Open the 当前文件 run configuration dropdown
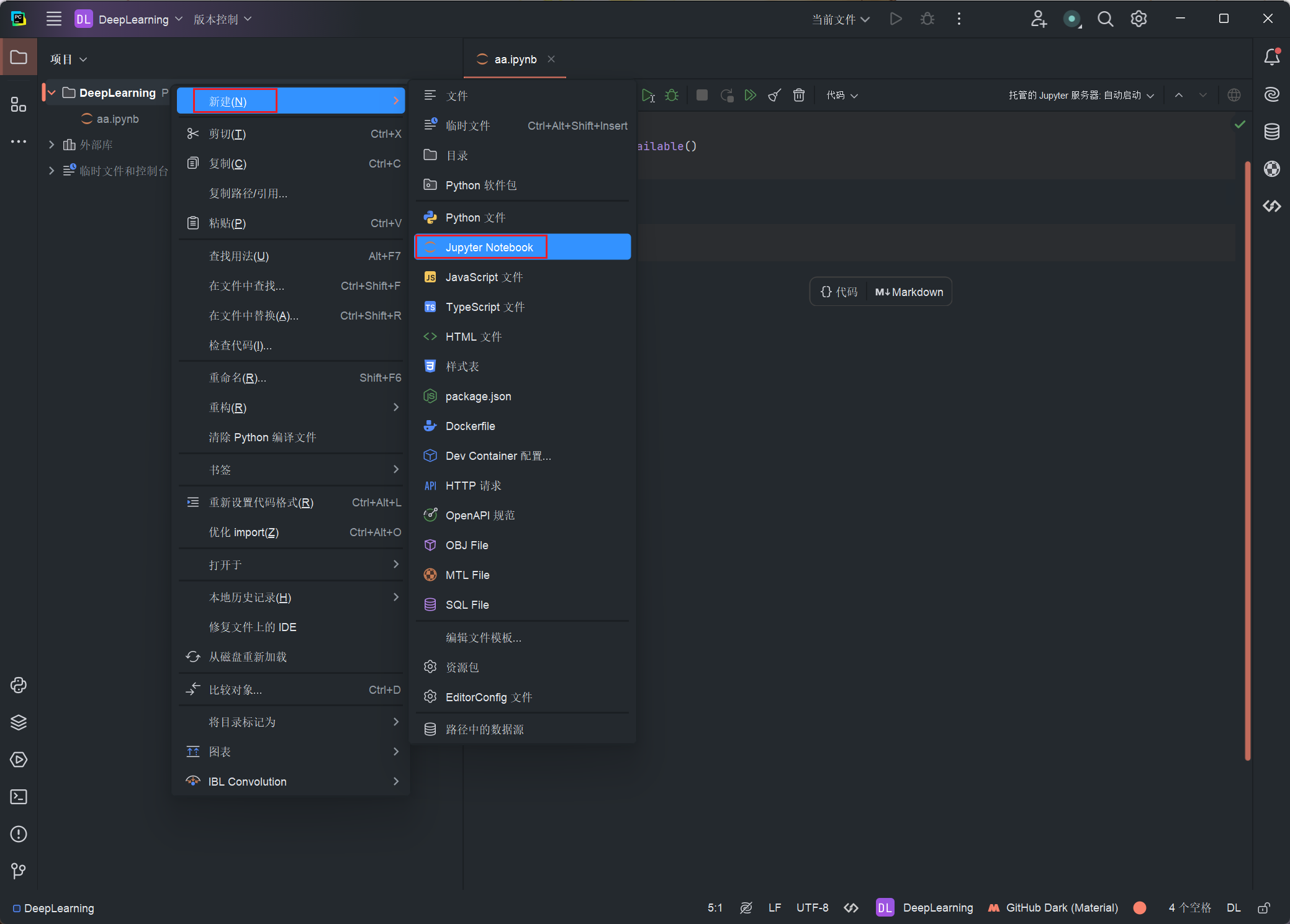This screenshot has height=924, width=1290. (841, 20)
